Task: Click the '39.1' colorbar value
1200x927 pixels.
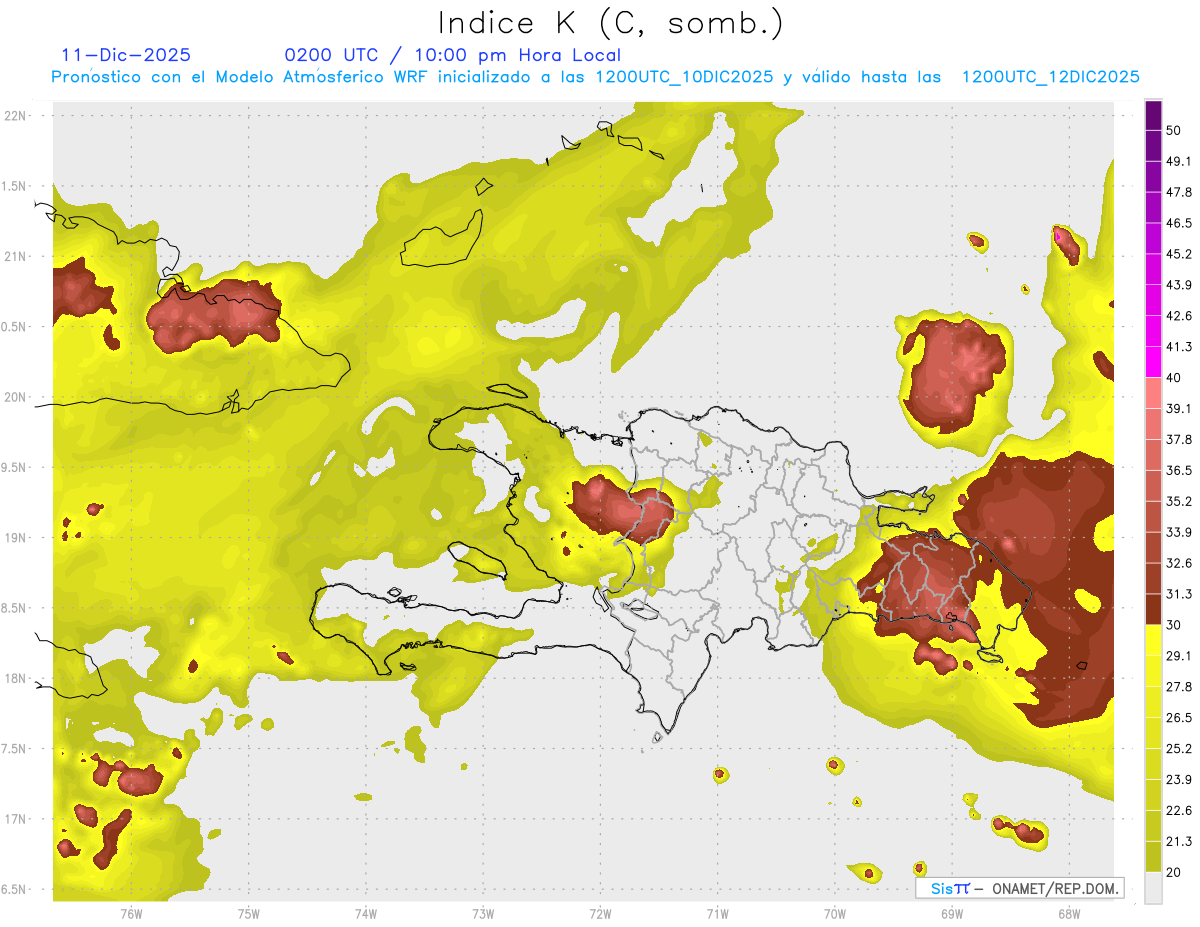Action: coord(1179,409)
